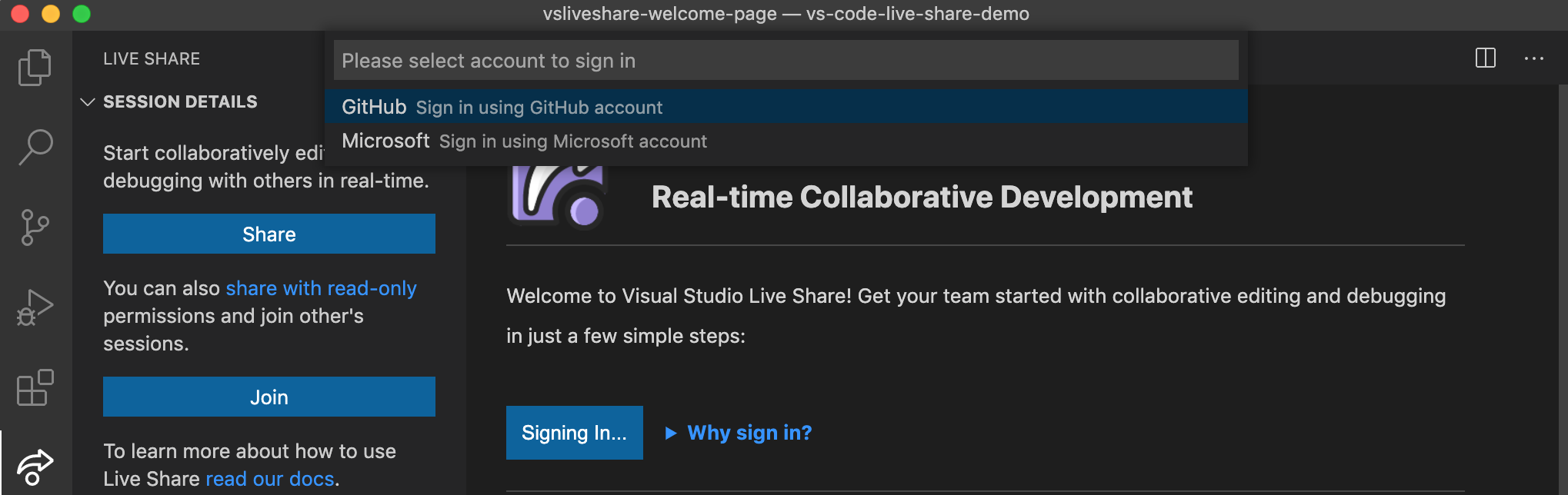Open the Extensions view icon
Screen dimensions: 1568x495
click(x=35, y=387)
